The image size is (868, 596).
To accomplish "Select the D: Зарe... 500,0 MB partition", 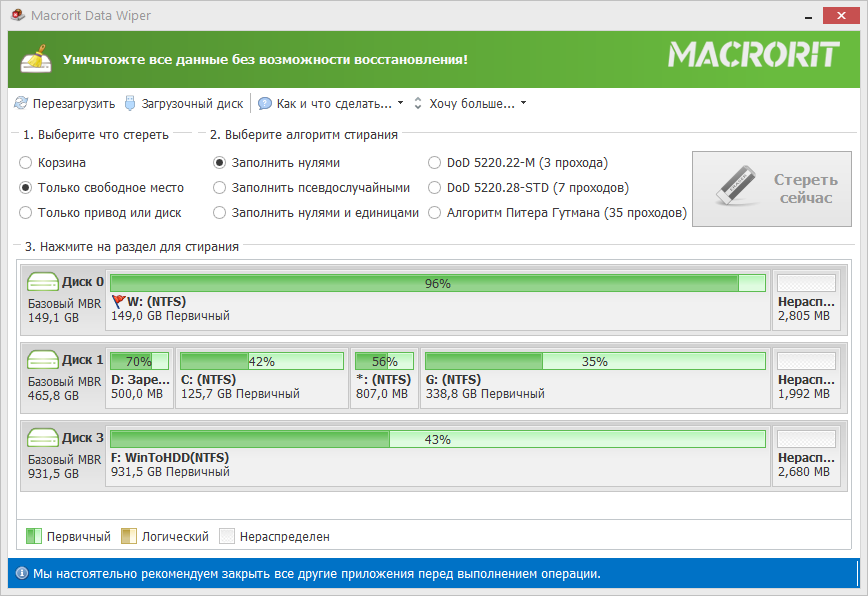I will click(140, 379).
